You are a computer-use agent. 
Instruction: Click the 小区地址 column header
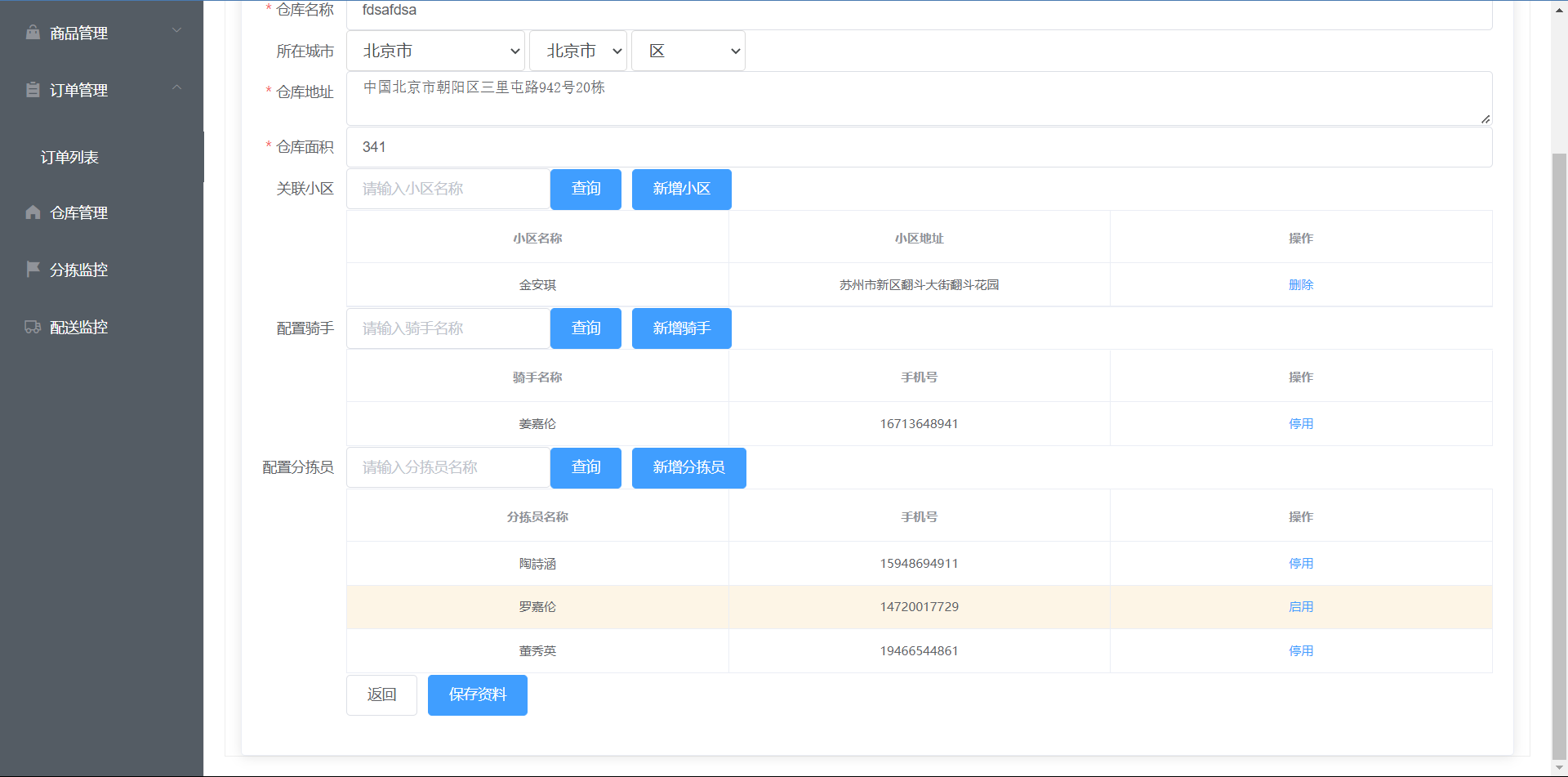(920, 239)
